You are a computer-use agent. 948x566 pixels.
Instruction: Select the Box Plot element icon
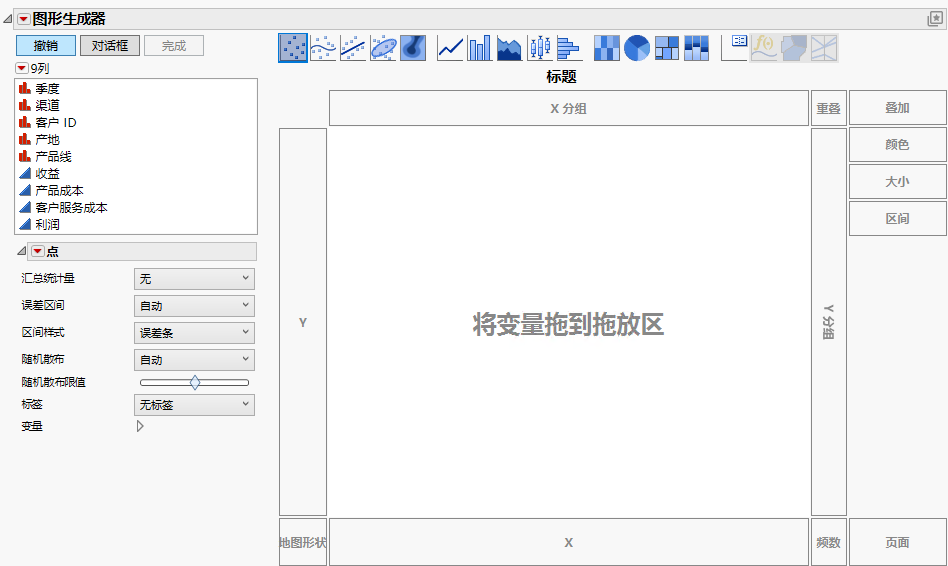pyautogui.click(x=539, y=48)
